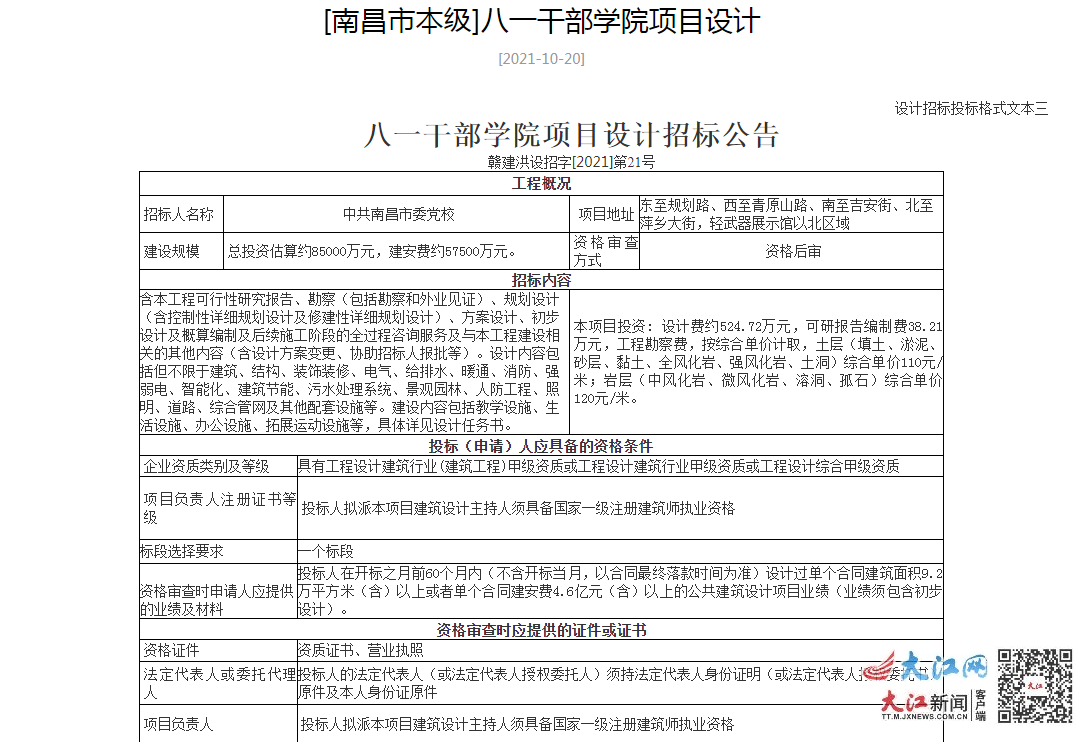The image size is (1089, 742).
Task: Click the 项目地址 label cell
Action: (606, 214)
